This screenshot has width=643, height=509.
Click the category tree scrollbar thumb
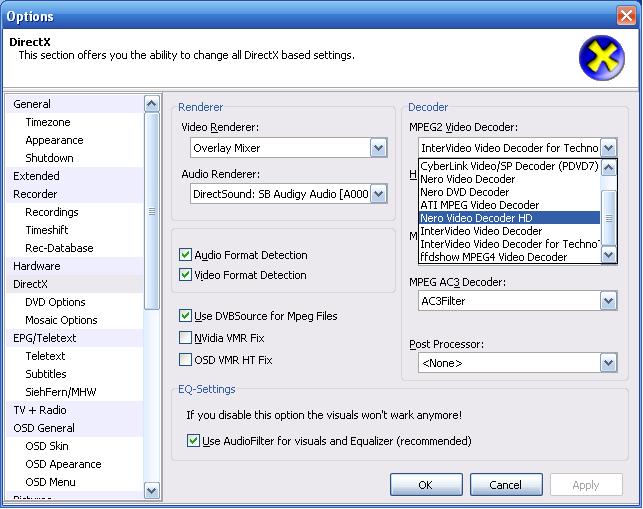(x=152, y=211)
